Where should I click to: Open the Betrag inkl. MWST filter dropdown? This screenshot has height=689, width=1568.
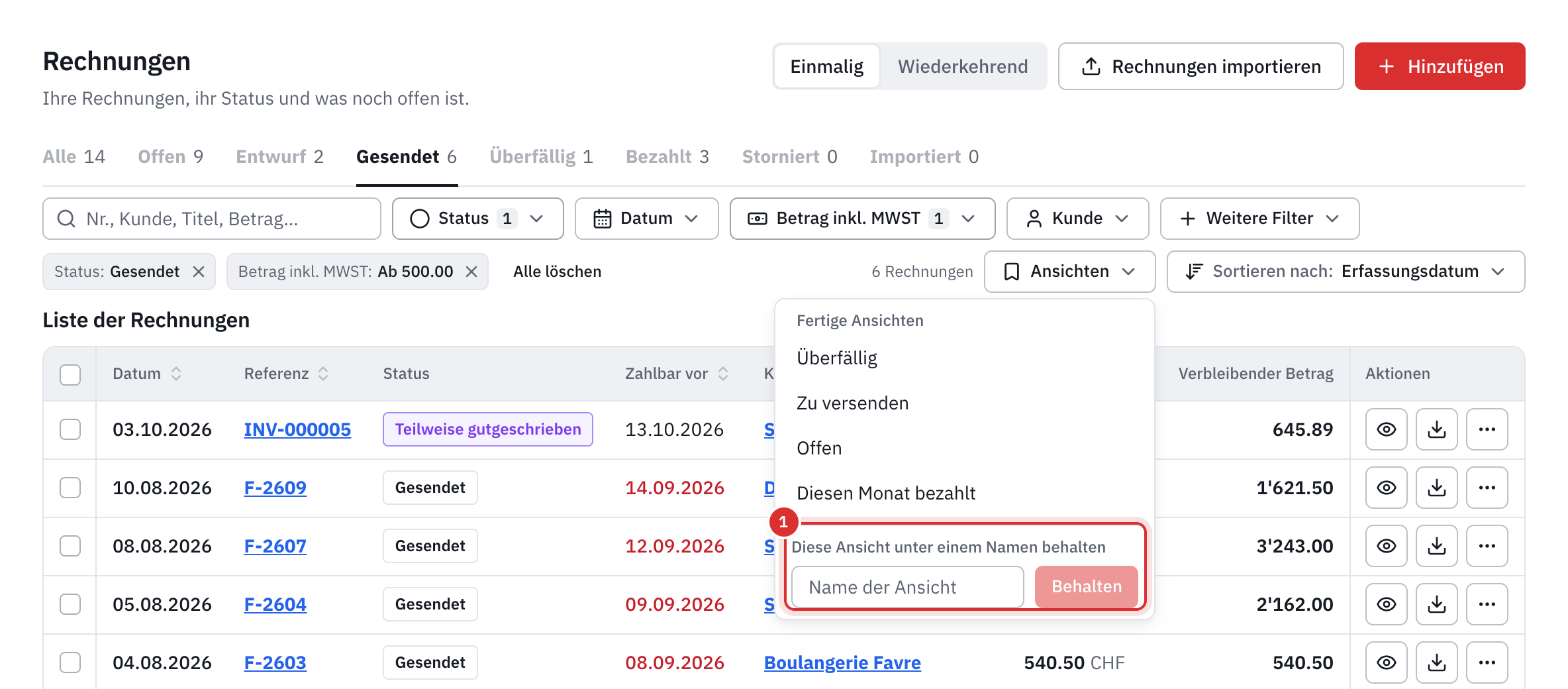[862, 219]
